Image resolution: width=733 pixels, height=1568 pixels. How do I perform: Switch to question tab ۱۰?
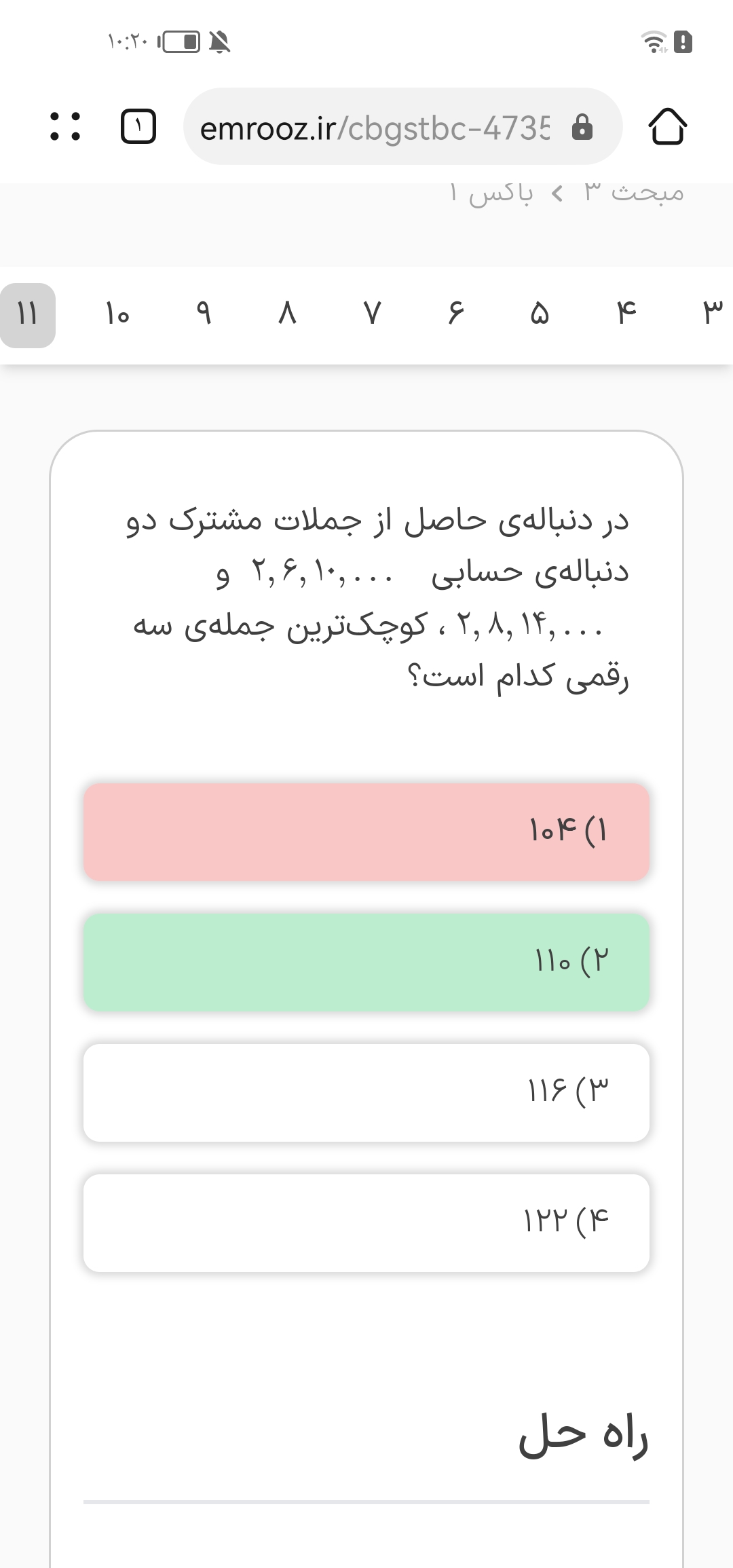click(x=117, y=314)
